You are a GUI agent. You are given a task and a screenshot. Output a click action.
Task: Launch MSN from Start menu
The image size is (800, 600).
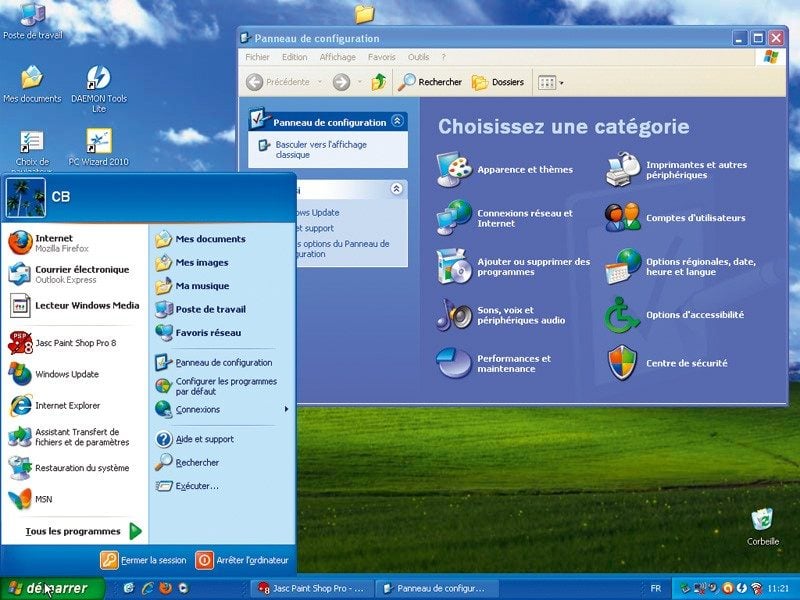pyautogui.click(x=74, y=499)
